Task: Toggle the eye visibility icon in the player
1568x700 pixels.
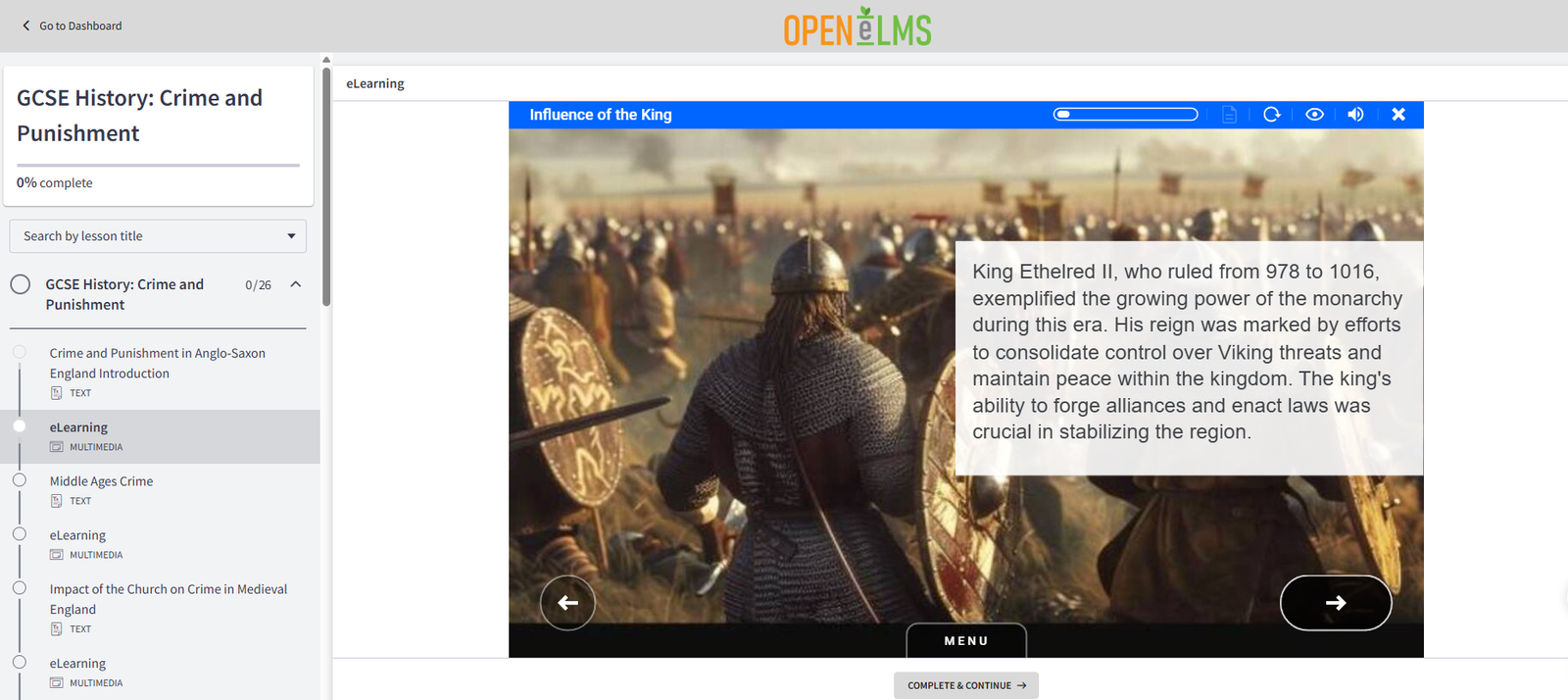Action: pos(1314,115)
